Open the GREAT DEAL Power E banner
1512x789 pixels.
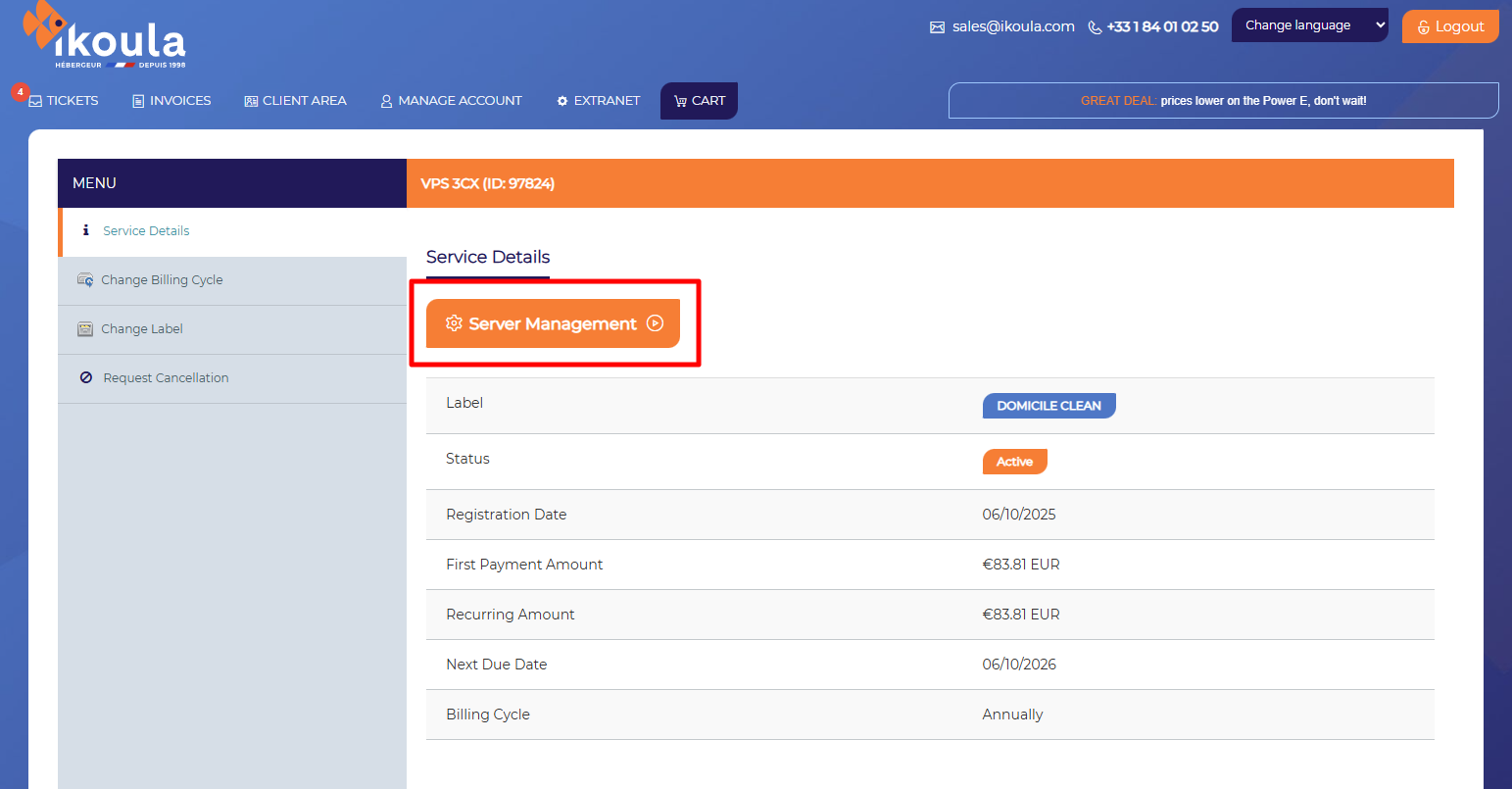point(1223,101)
